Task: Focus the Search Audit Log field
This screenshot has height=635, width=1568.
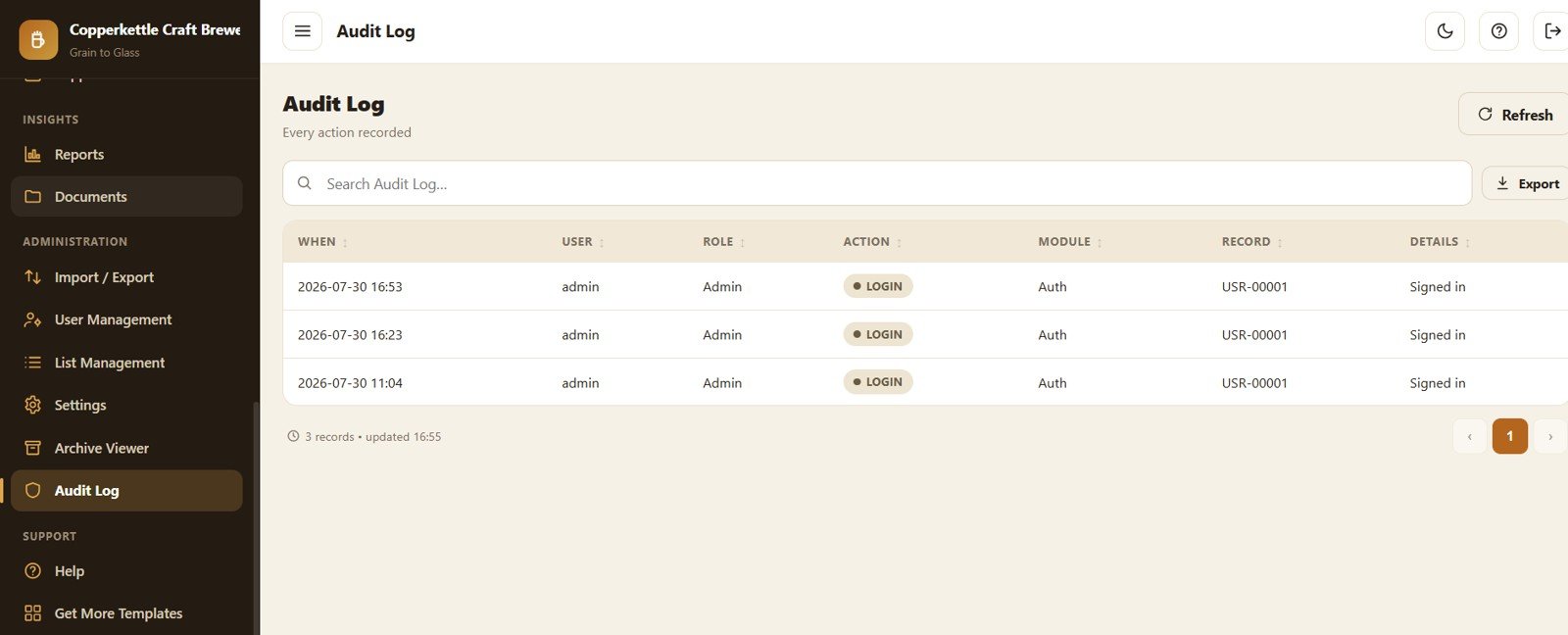Action: (x=877, y=183)
